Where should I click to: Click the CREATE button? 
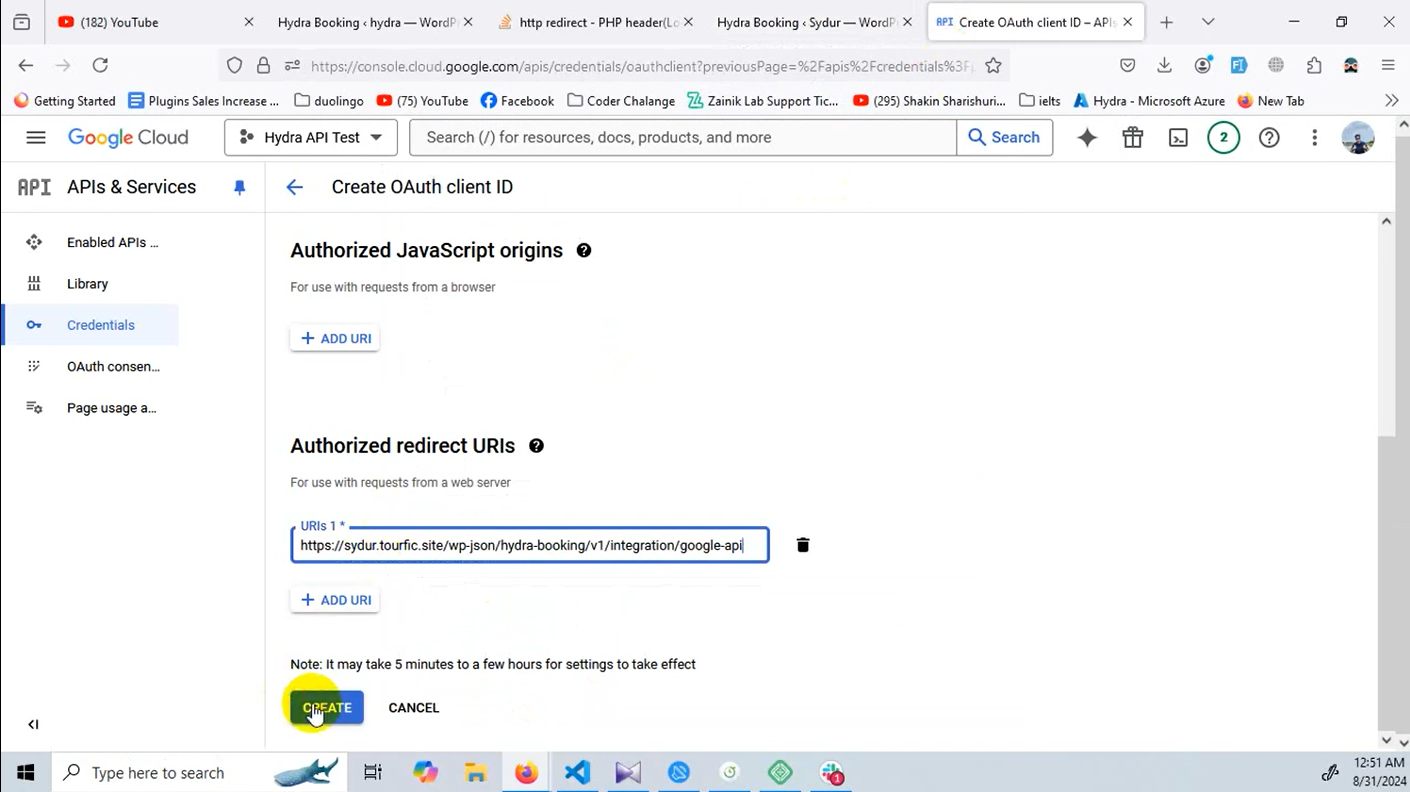pyautogui.click(x=327, y=708)
